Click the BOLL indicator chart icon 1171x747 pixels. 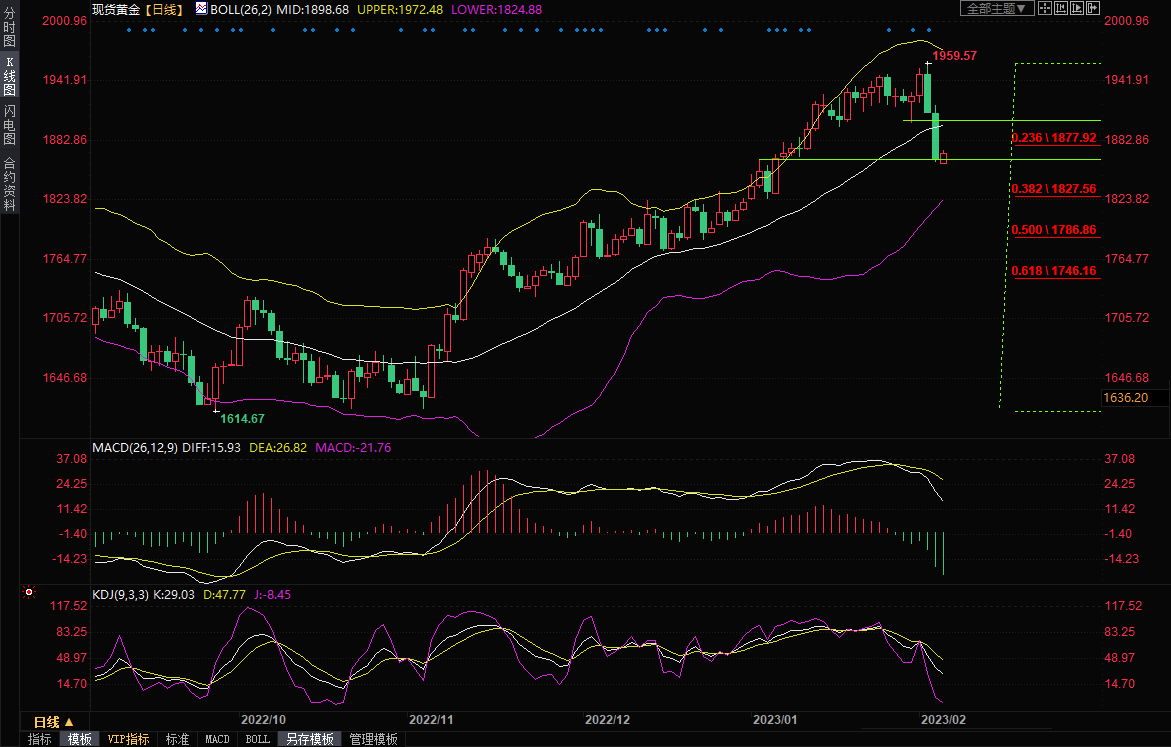coord(201,8)
